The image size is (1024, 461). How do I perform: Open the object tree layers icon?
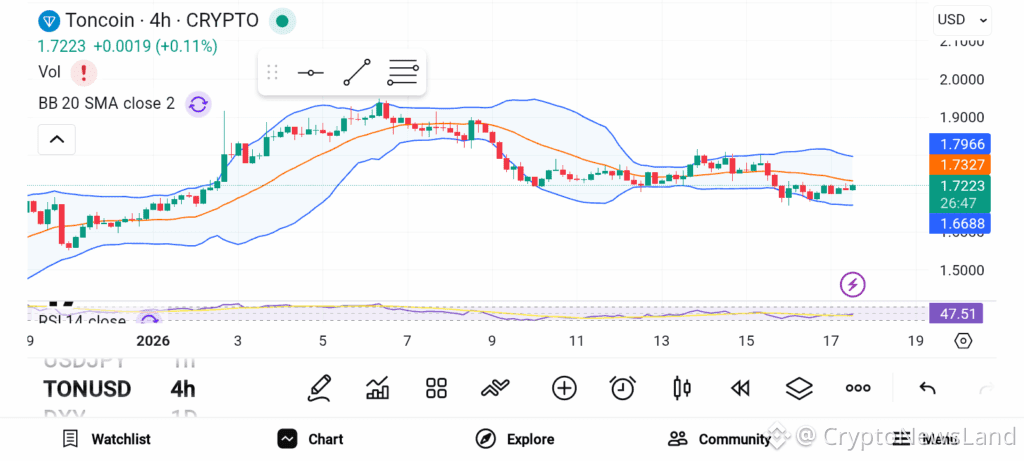pyautogui.click(x=799, y=388)
